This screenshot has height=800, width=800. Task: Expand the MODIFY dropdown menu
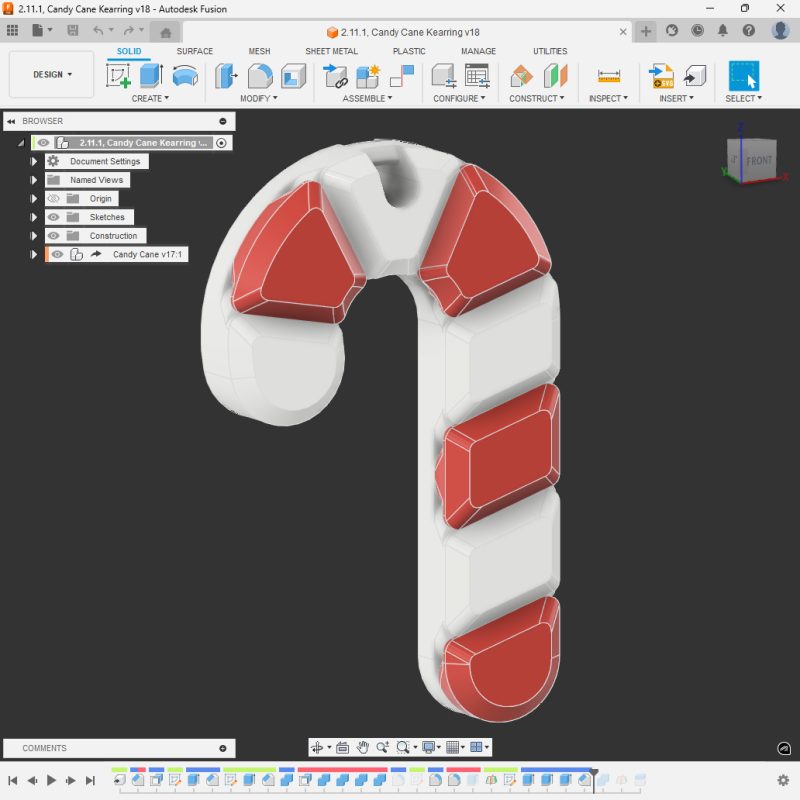click(258, 99)
